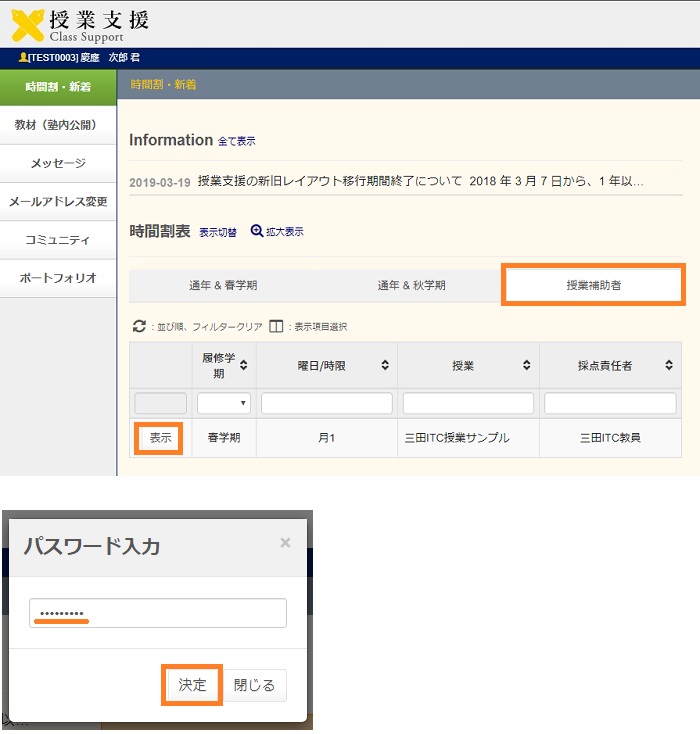Click the user profile icon beside TEST0003
The height and width of the screenshot is (734, 700).
pos(23,58)
